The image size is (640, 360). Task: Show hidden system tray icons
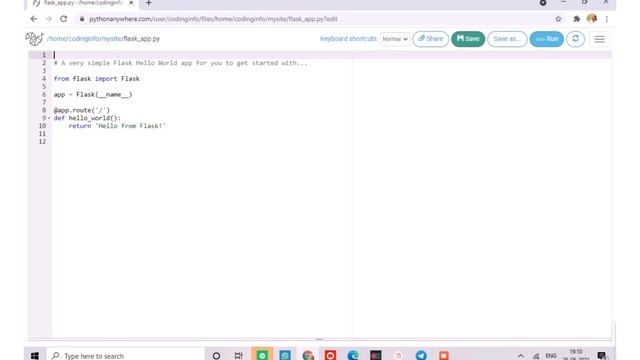(x=520, y=356)
